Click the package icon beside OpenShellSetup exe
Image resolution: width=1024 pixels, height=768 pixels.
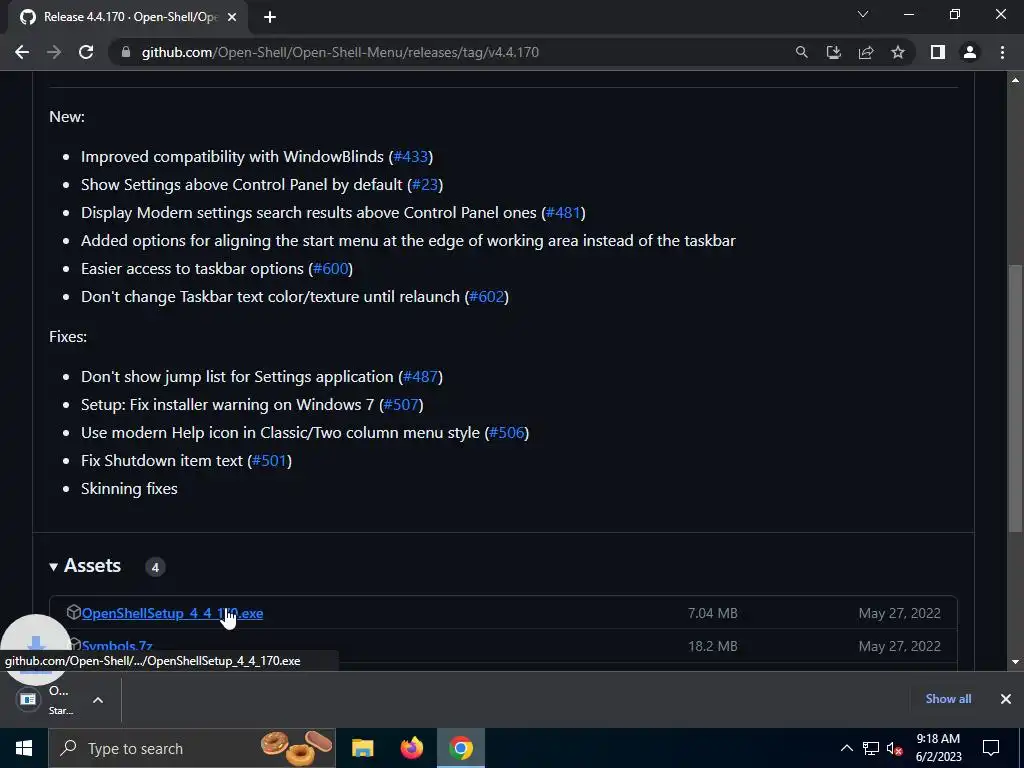click(x=73, y=613)
